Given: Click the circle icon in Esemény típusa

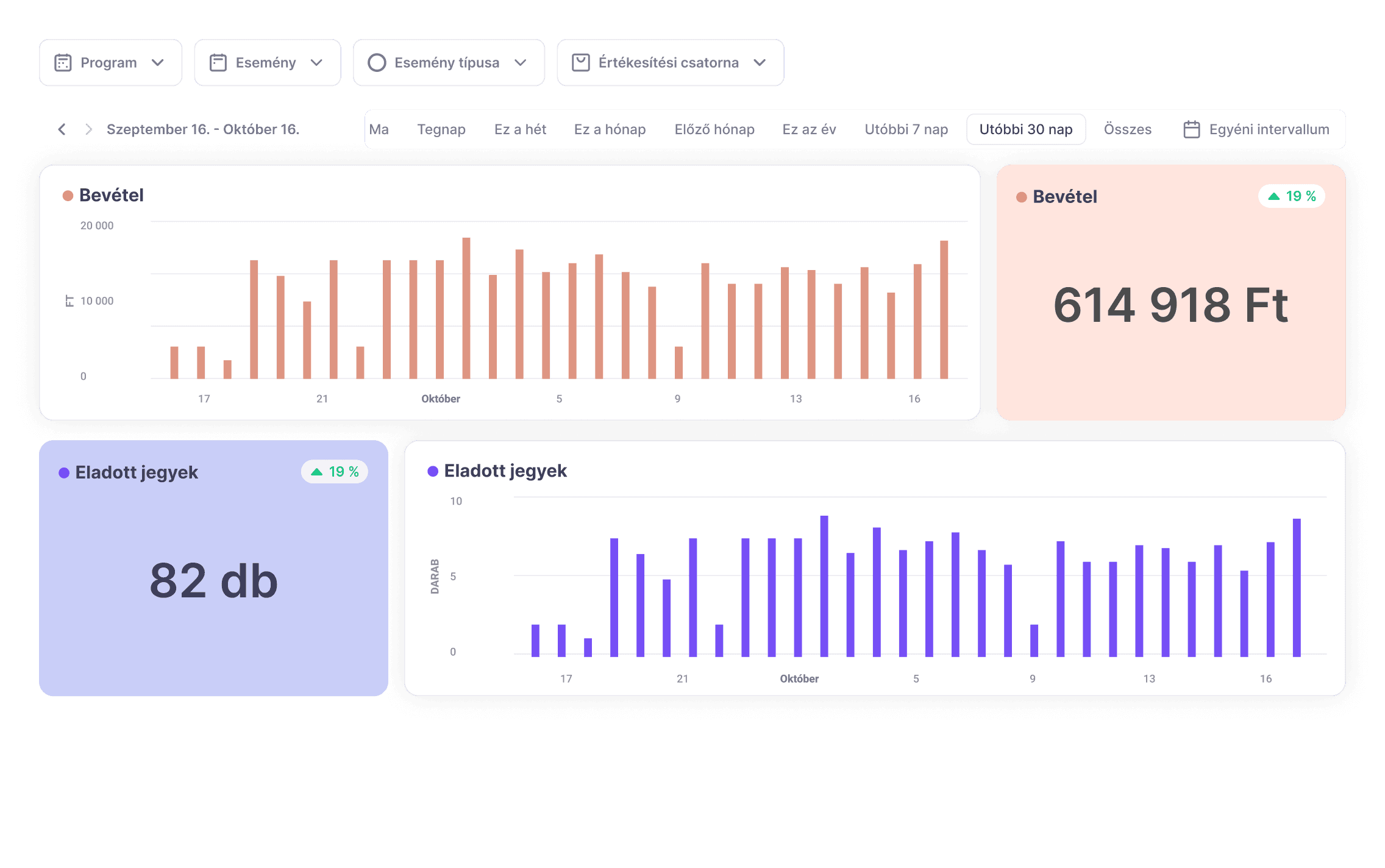Looking at the screenshot, I should (x=377, y=63).
